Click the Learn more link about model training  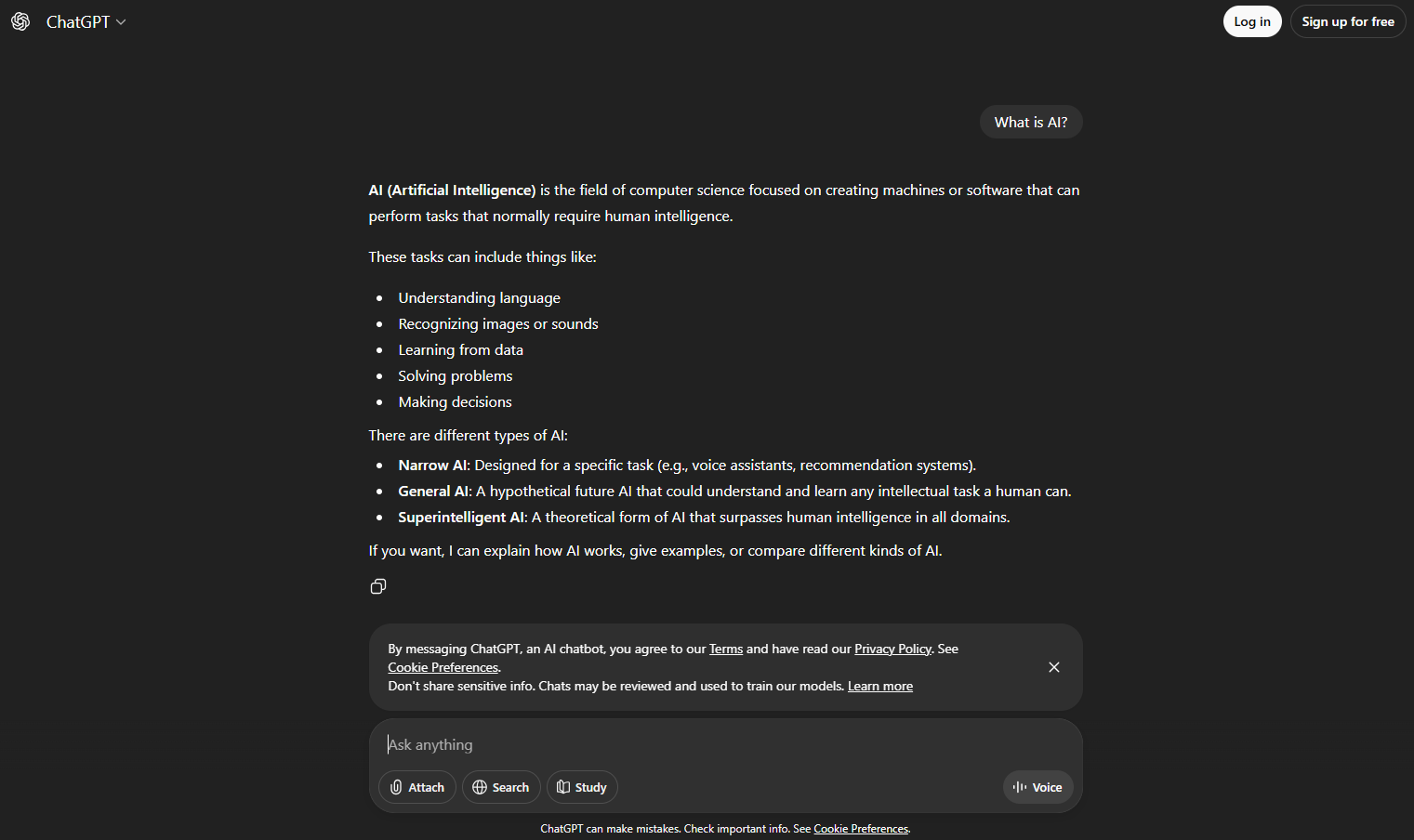pyautogui.click(x=879, y=686)
